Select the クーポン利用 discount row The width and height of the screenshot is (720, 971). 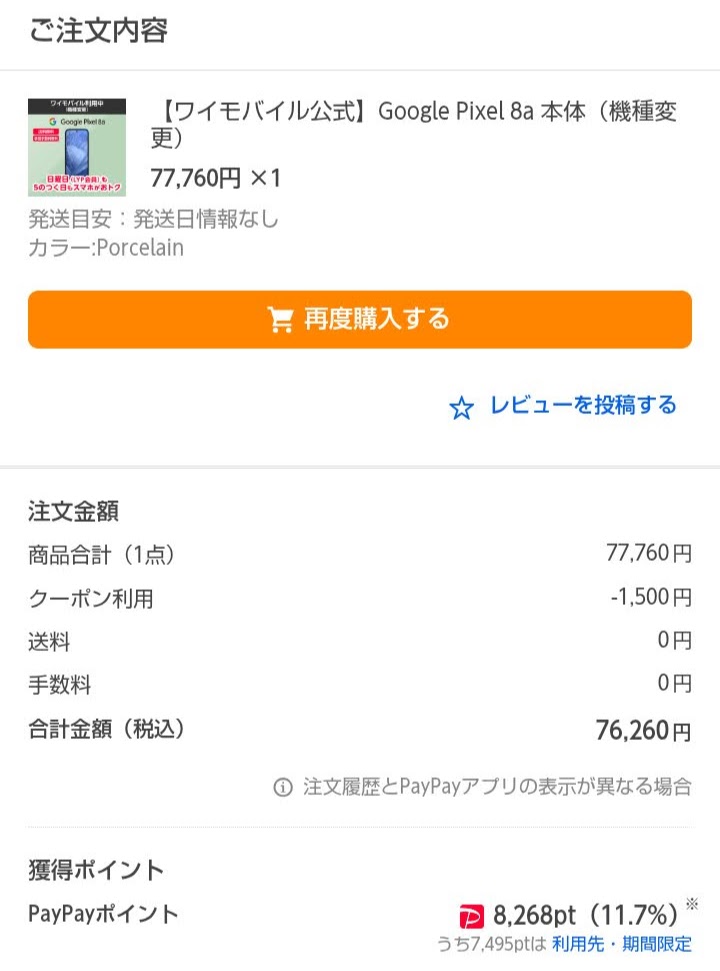[x=360, y=598]
